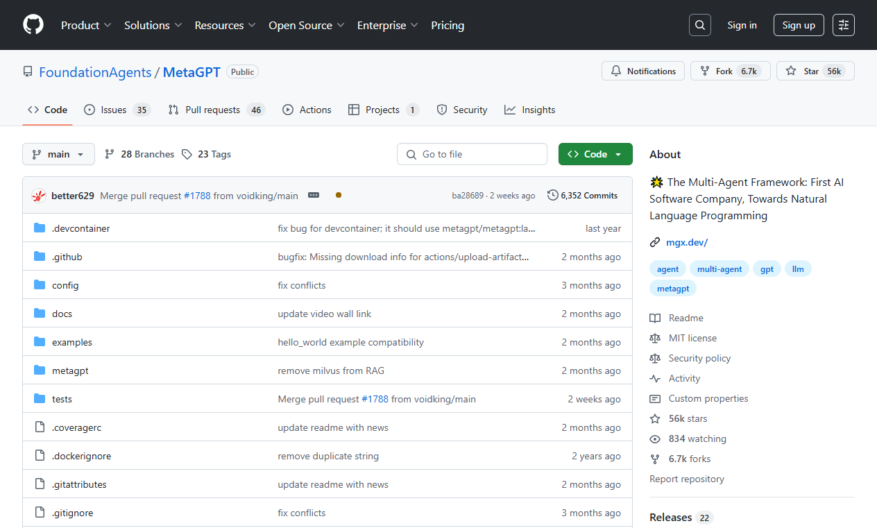Screen dimensions: 877x528
Task: Star the MetaGPT repository
Action: click(x=815, y=71)
